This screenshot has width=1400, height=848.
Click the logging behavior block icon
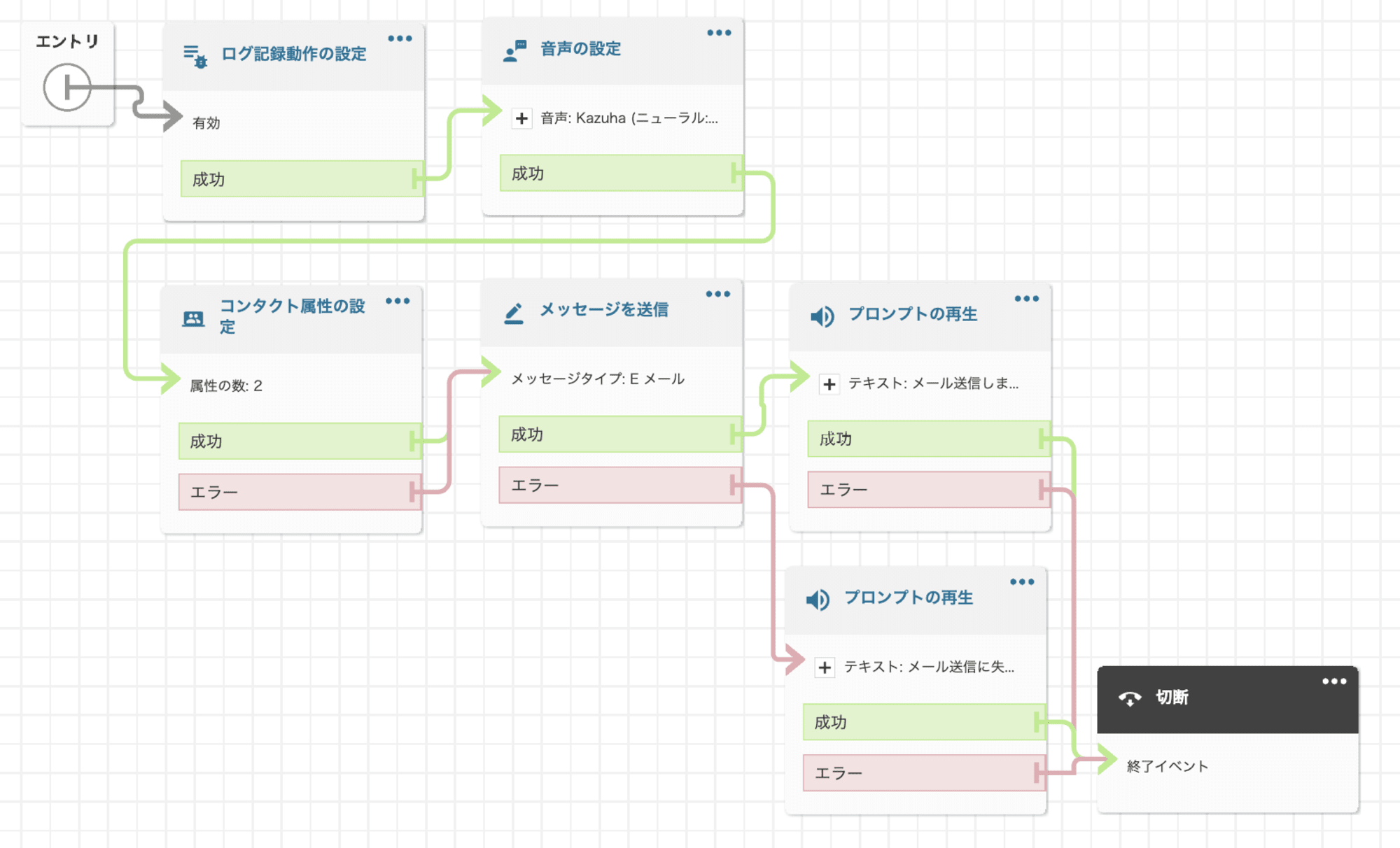point(195,56)
